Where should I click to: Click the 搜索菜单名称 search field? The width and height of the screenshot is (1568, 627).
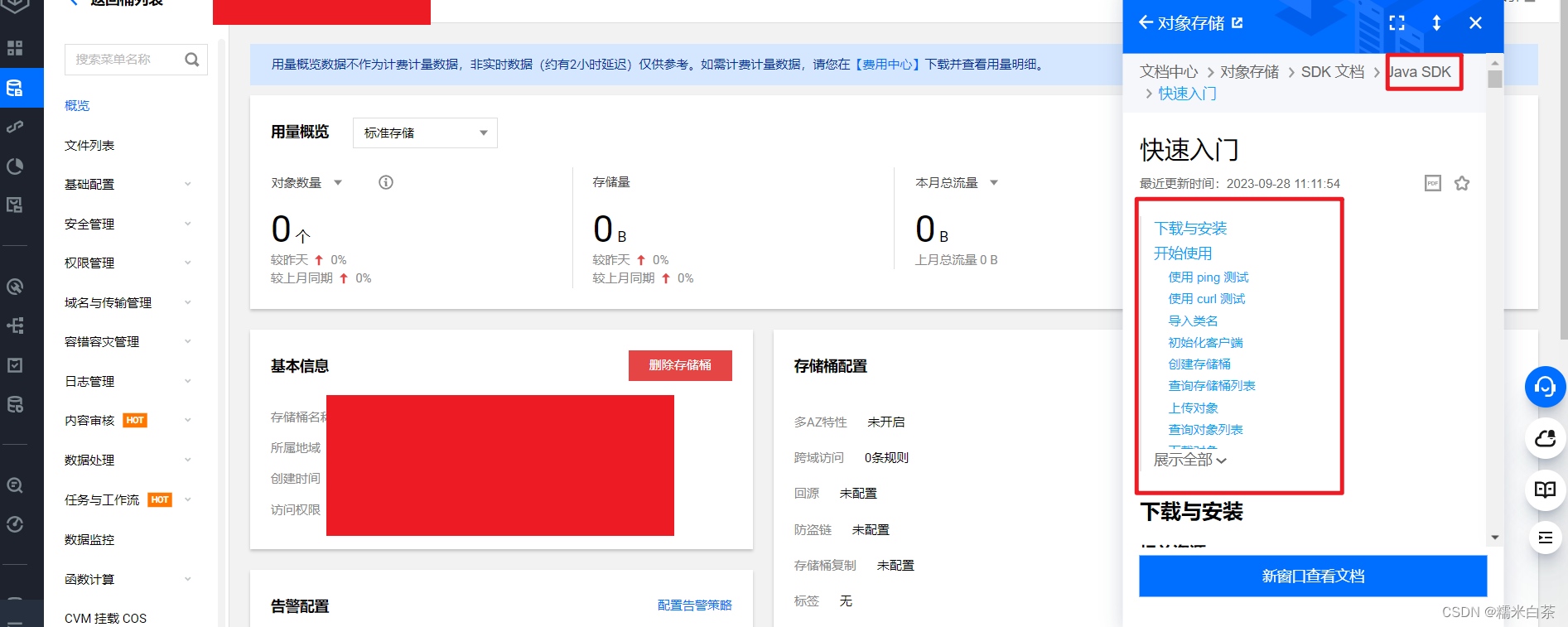click(x=124, y=60)
